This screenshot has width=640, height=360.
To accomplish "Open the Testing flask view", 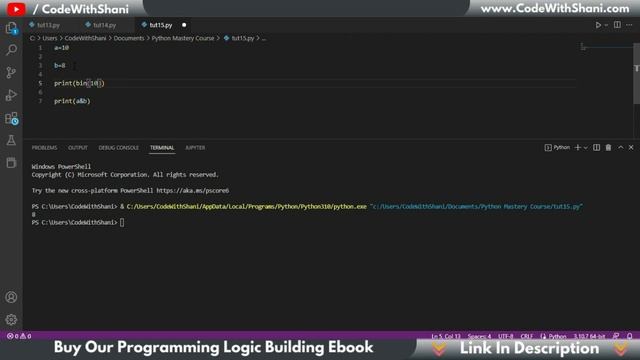I will [x=11, y=140].
